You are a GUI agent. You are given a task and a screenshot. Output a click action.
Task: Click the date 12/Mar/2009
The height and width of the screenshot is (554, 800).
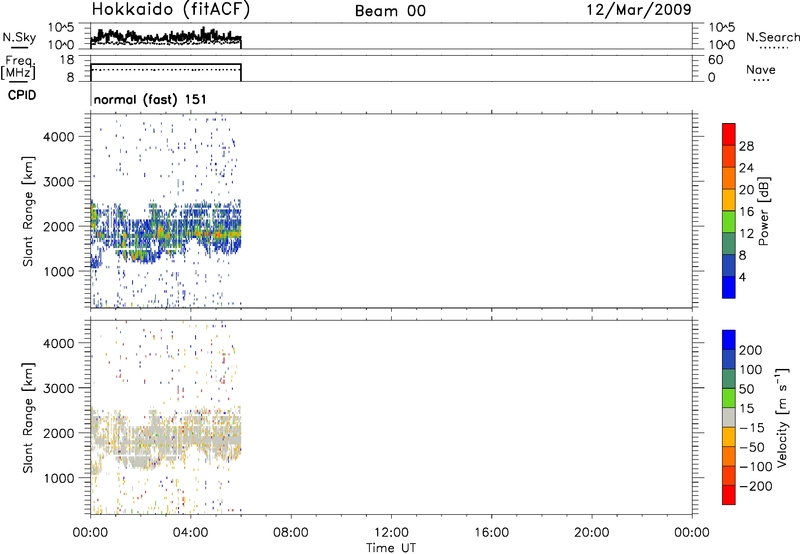(639, 9)
